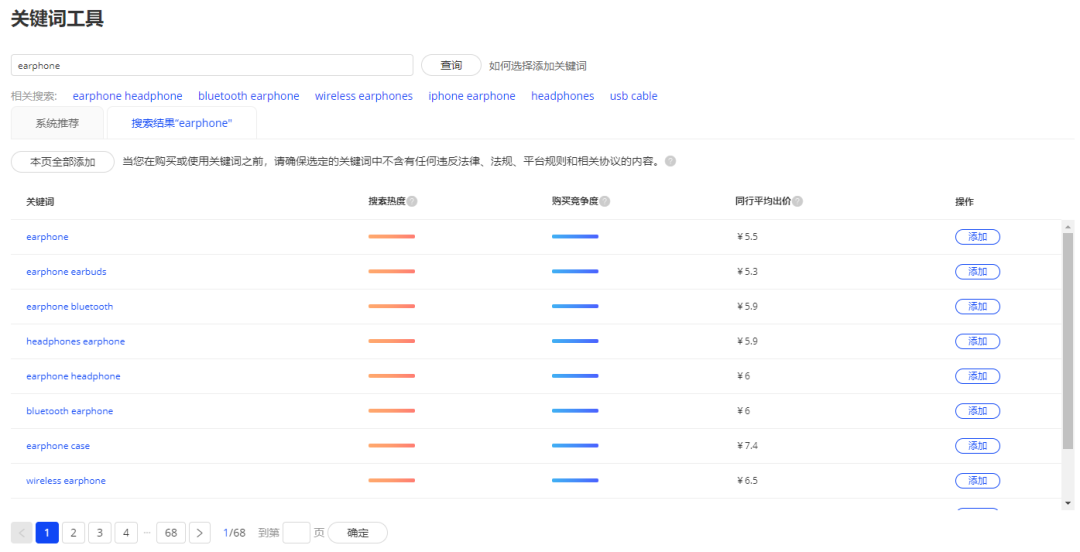The height and width of the screenshot is (552, 1080).
Task: Click related search 'earphone headphone'
Action: [x=127, y=96]
